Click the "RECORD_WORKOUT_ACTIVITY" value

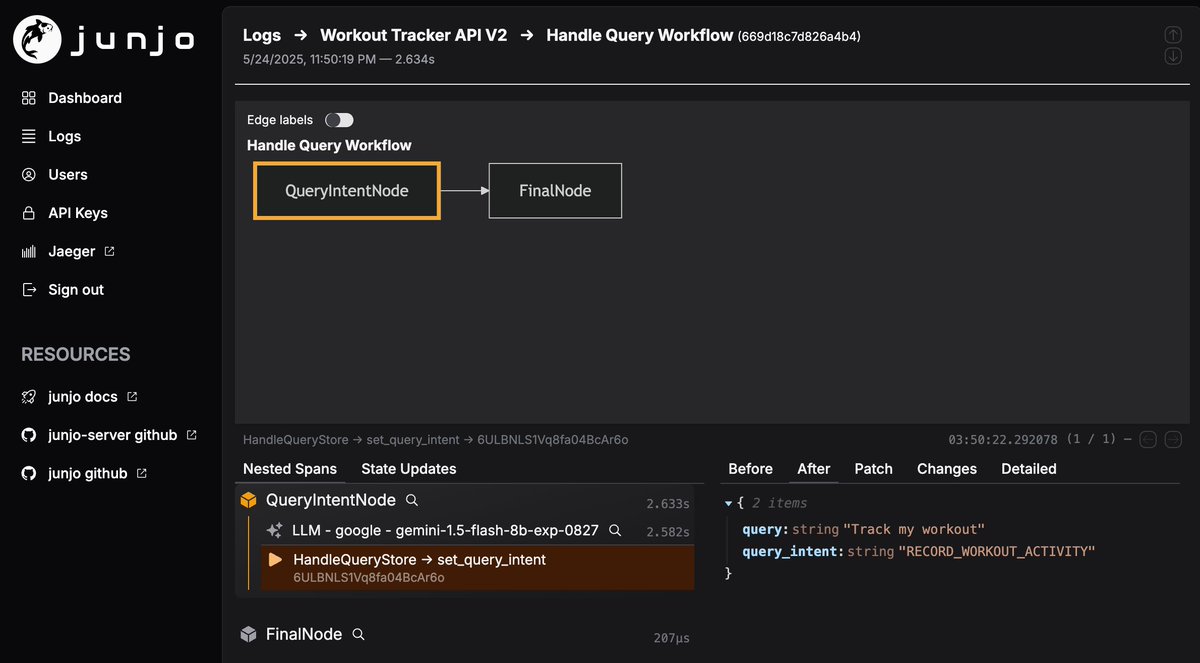point(997,551)
